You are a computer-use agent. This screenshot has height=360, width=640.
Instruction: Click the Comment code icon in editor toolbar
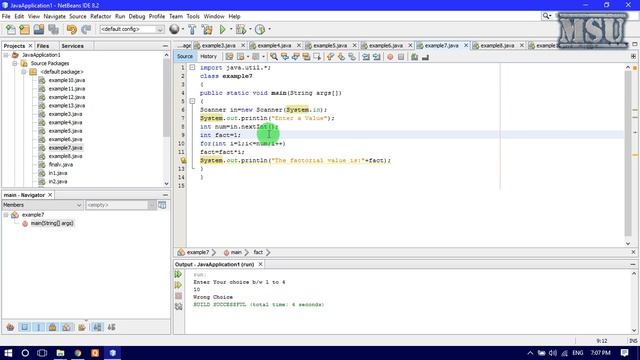414,57
